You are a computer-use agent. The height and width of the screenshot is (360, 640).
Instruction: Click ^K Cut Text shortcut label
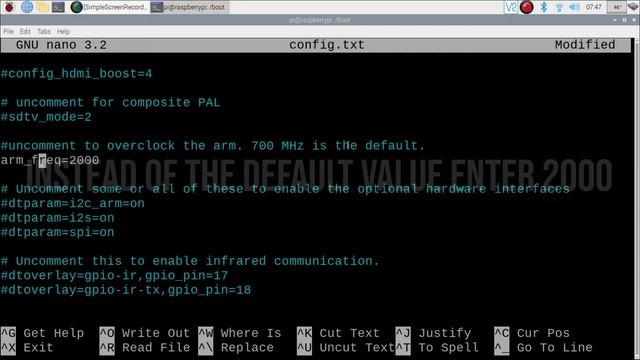(338, 333)
